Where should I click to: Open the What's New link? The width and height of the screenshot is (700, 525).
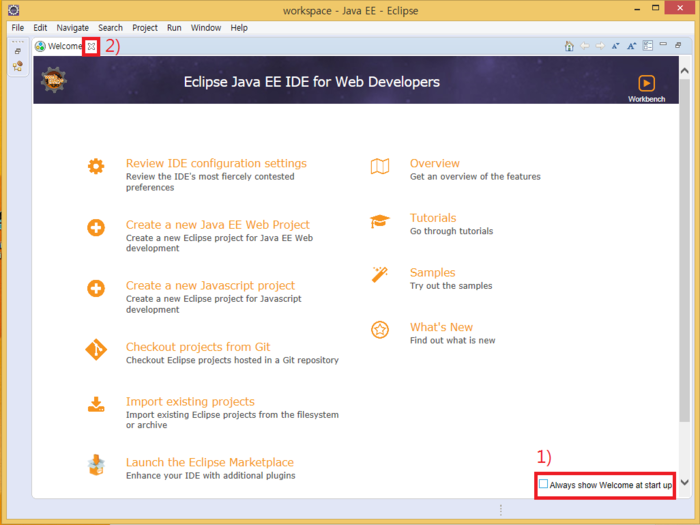click(441, 327)
